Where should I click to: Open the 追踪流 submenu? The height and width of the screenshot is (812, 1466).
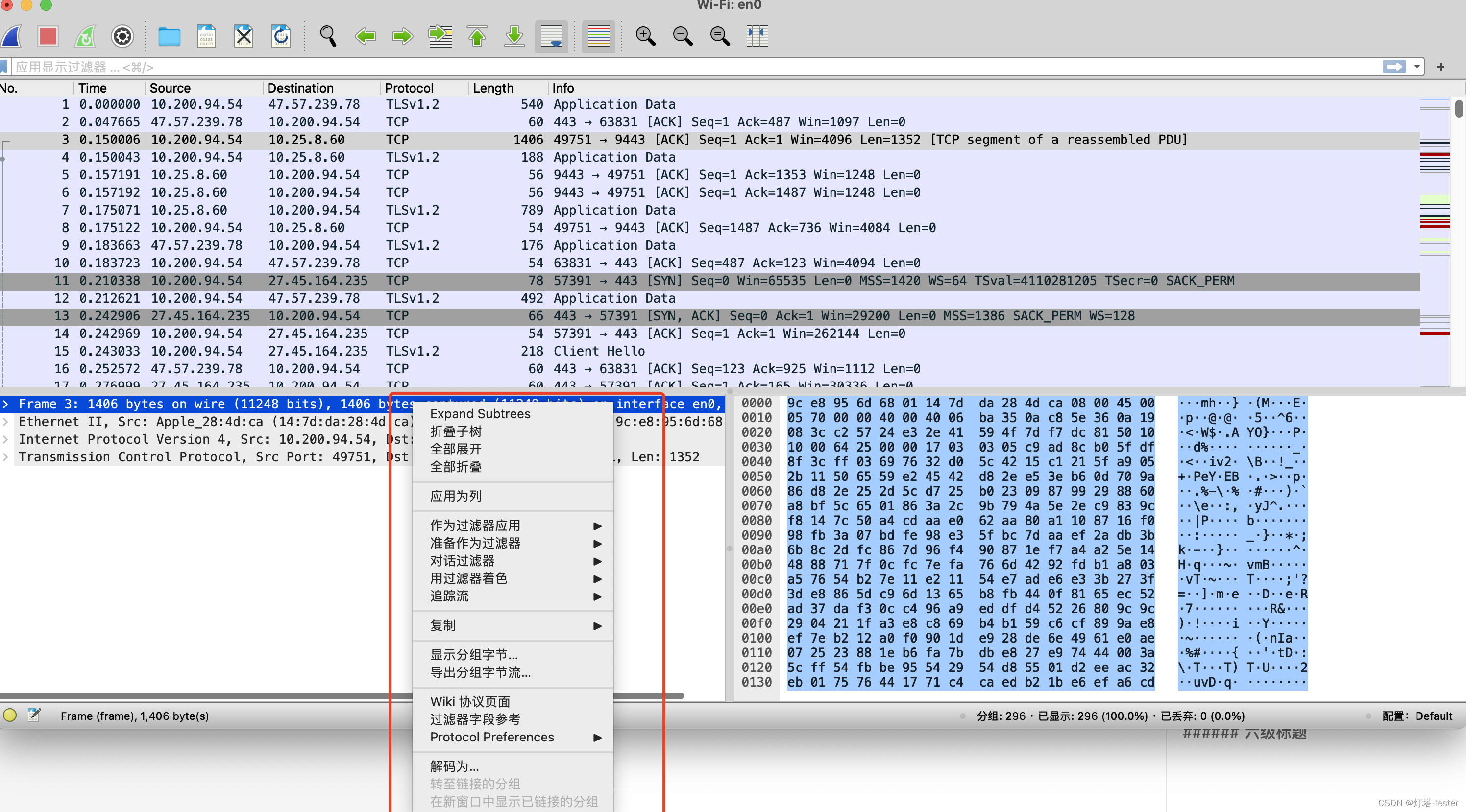tap(513, 597)
